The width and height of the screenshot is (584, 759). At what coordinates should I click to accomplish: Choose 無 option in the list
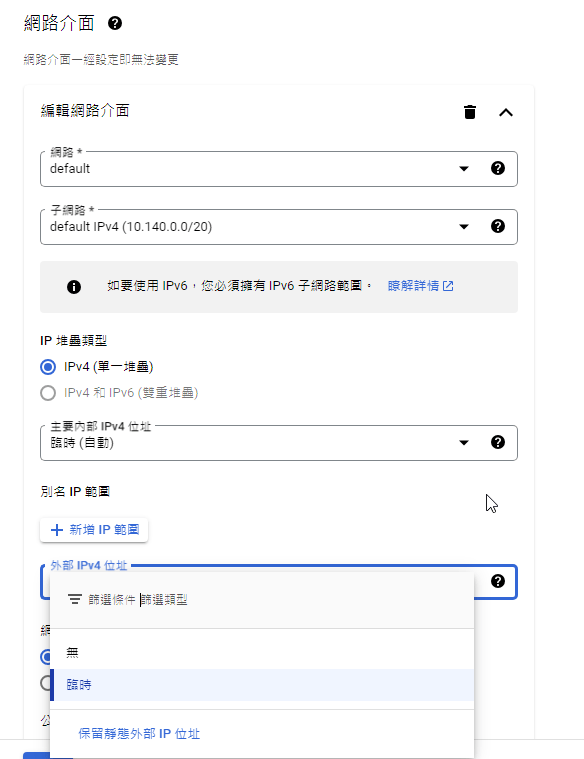[x=262, y=653]
